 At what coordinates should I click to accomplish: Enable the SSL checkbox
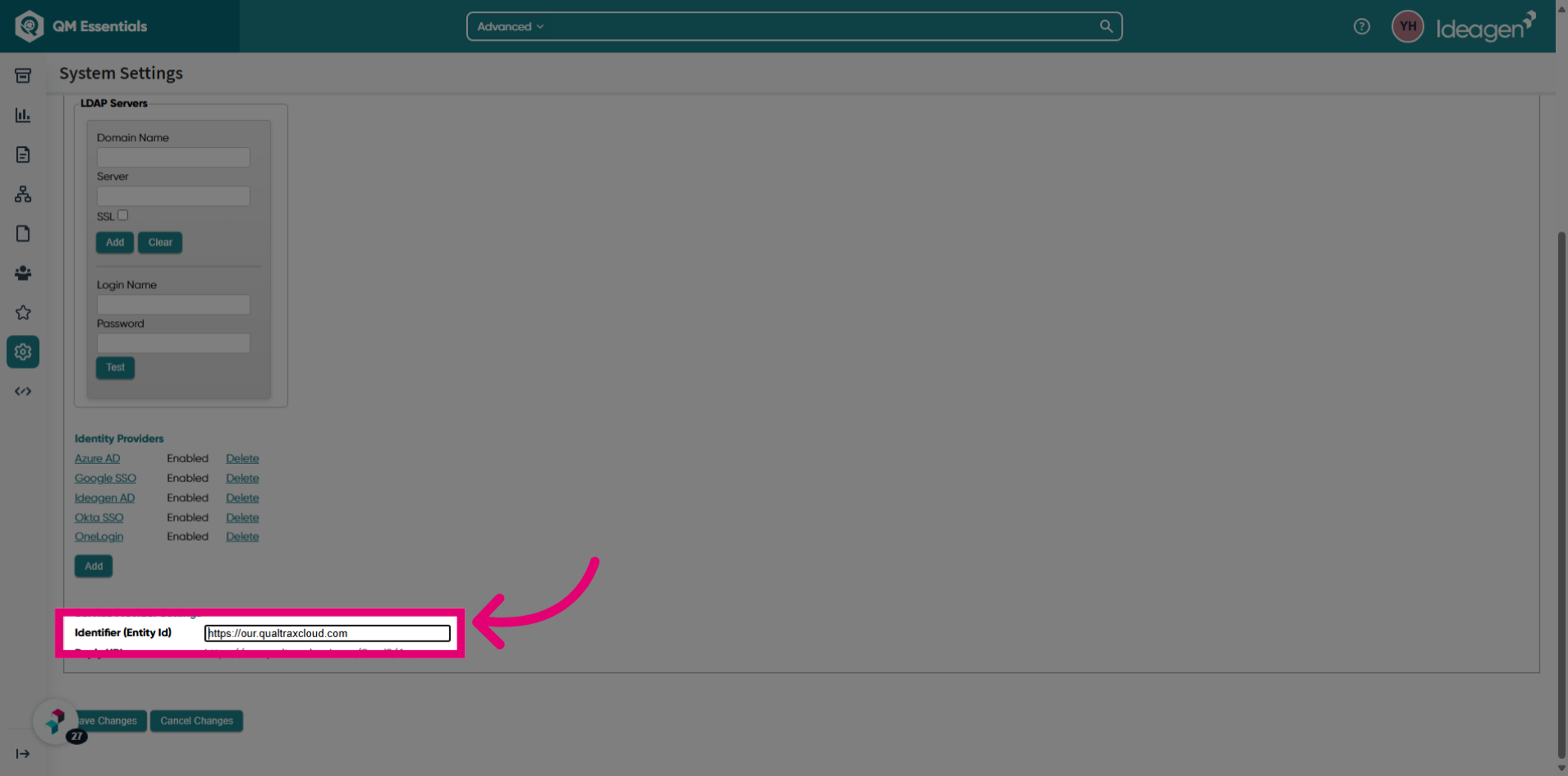pos(122,215)
